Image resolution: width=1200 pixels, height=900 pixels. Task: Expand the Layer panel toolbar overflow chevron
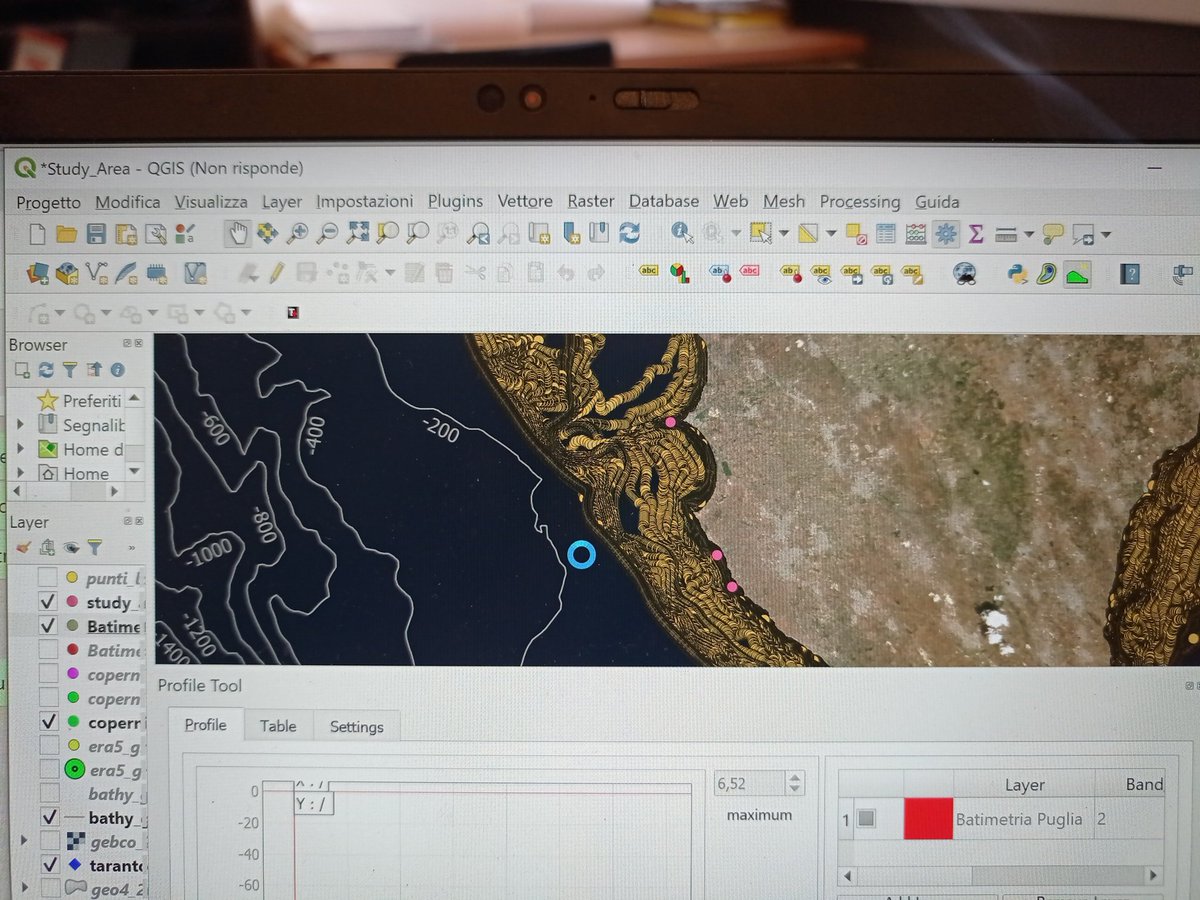point(133,548)
